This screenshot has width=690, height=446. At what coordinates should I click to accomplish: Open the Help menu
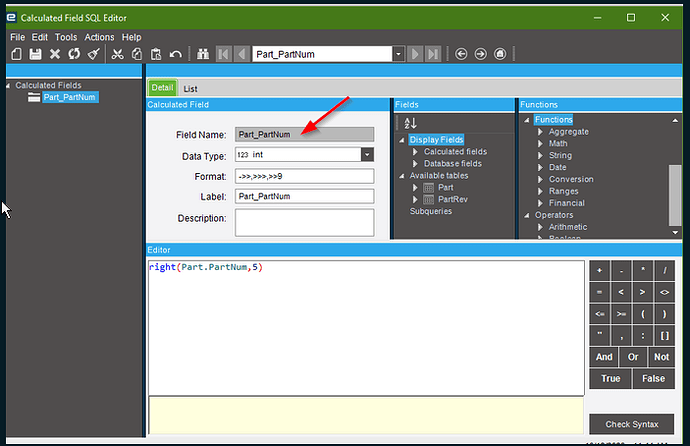[132, 37]
